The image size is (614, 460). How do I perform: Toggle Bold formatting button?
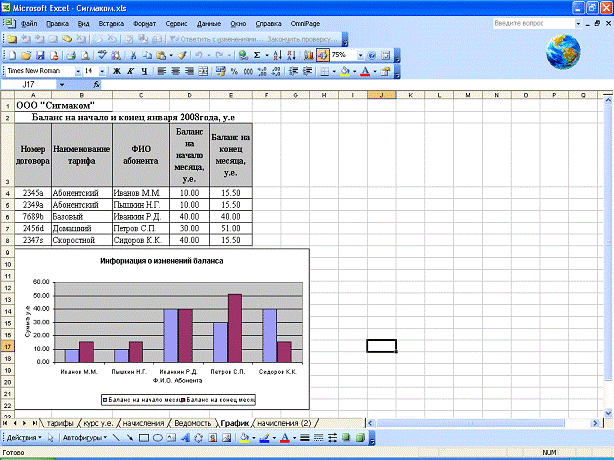(117, 72)
